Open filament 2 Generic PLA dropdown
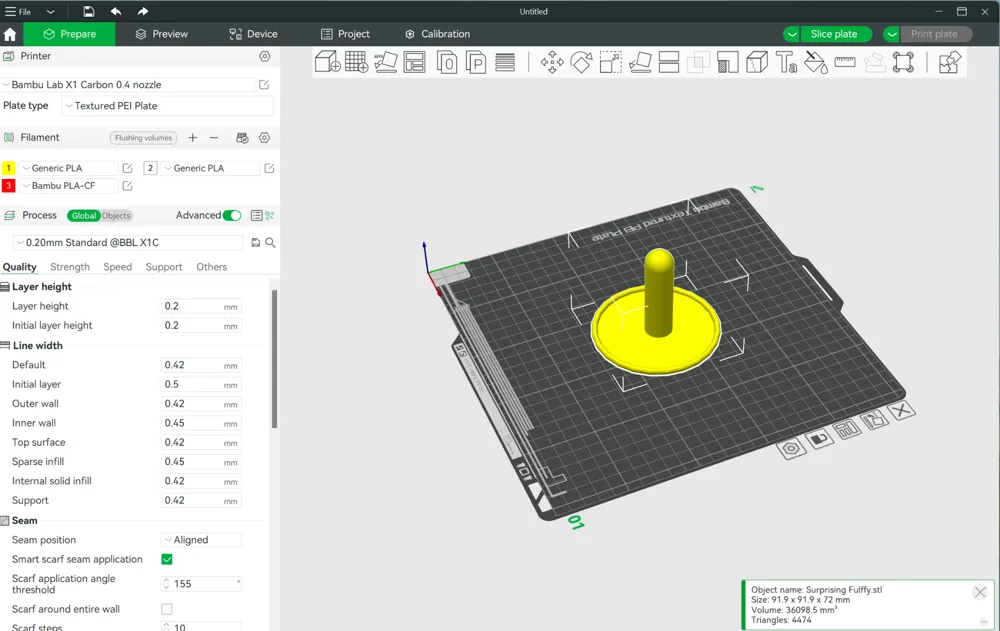This screenshot has height=631, width=1000. coord(211,168)
